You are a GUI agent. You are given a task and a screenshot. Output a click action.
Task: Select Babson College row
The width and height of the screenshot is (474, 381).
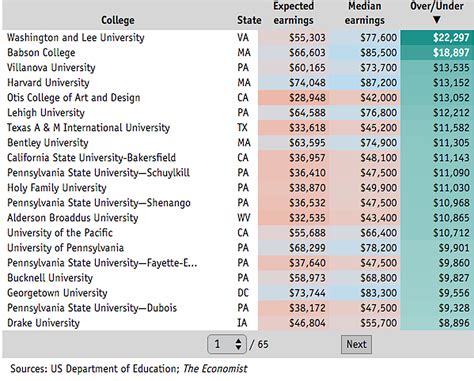tap(238, 52)
